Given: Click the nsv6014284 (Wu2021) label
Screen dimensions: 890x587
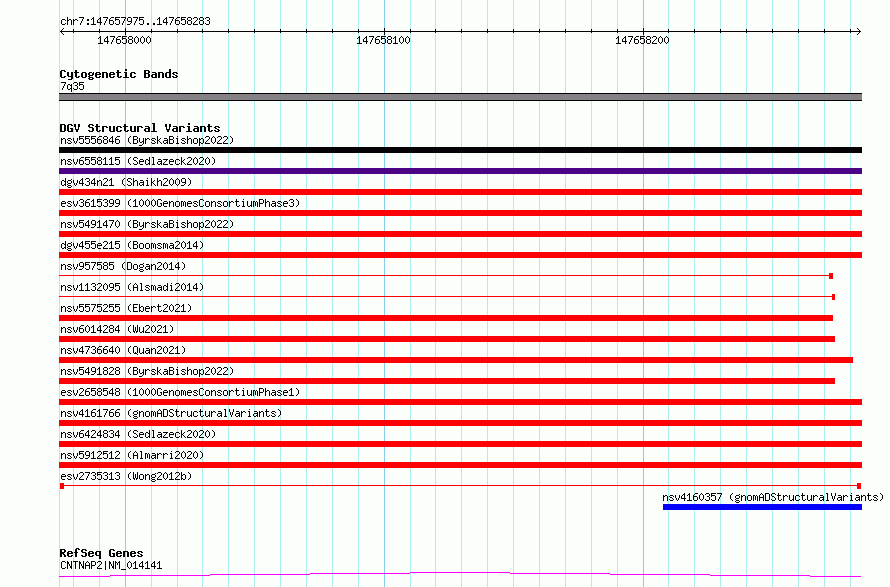Looking at the screenshot, I should pyautogui.click(x=117, y=329).
